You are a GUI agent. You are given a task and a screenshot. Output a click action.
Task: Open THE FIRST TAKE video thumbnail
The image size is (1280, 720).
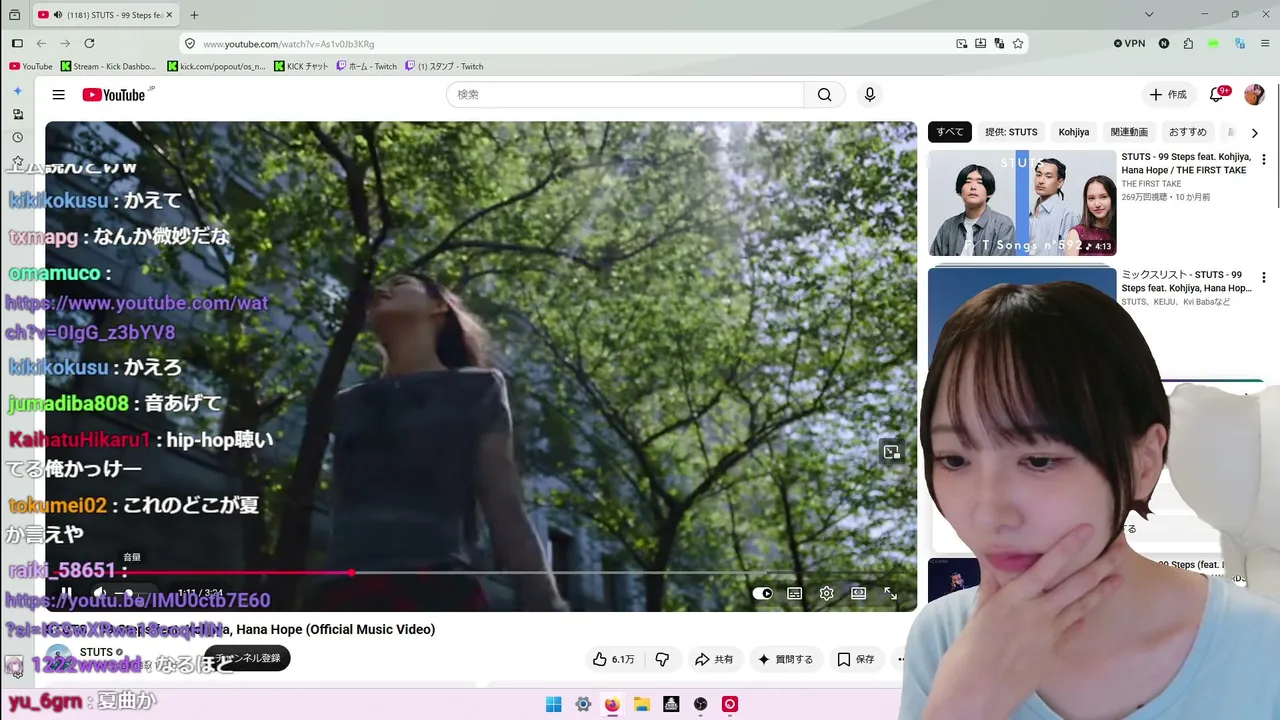coord(1022,203)
